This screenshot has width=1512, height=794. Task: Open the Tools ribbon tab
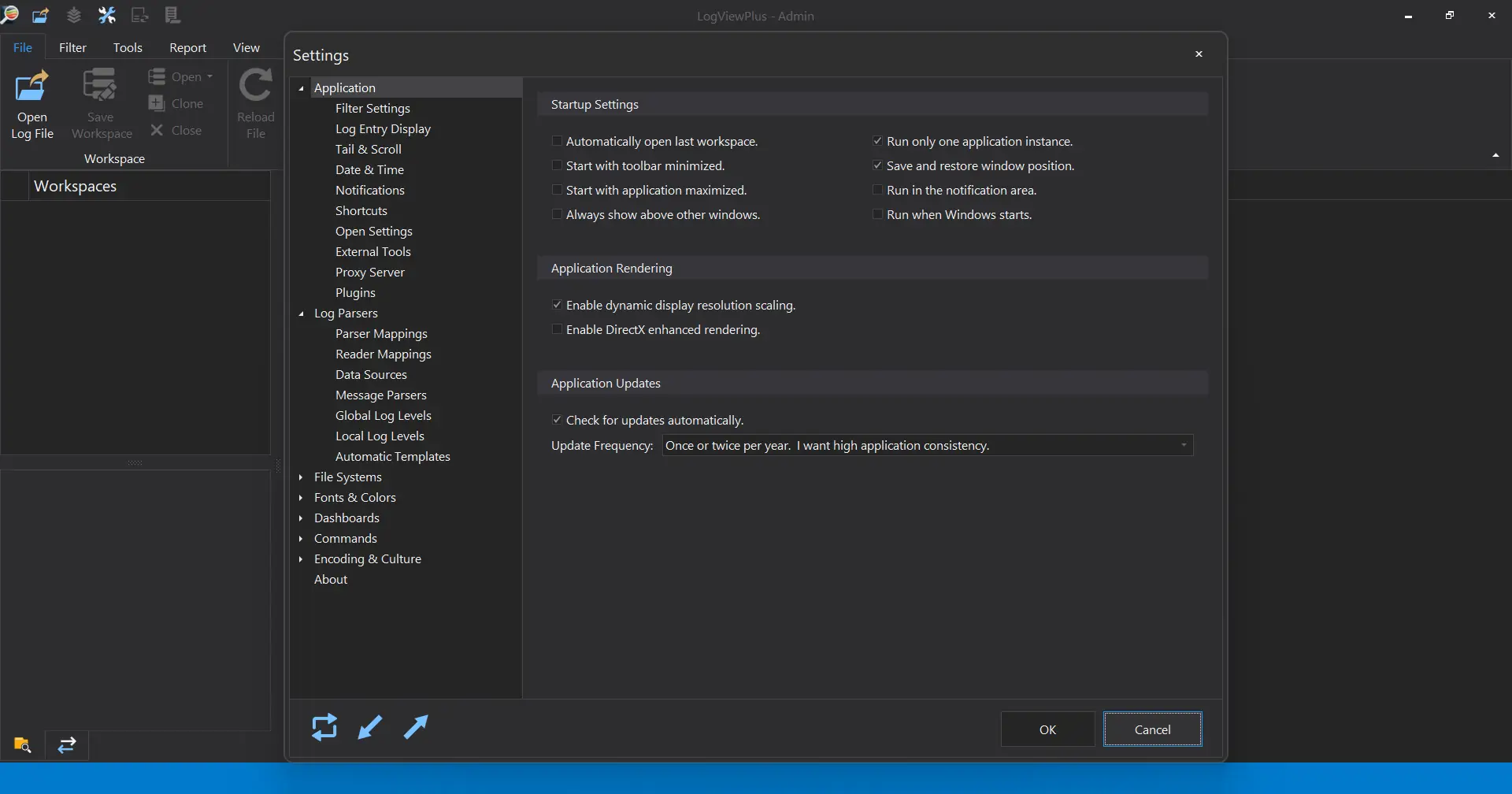pyautogui.click(x=128, y=47)
